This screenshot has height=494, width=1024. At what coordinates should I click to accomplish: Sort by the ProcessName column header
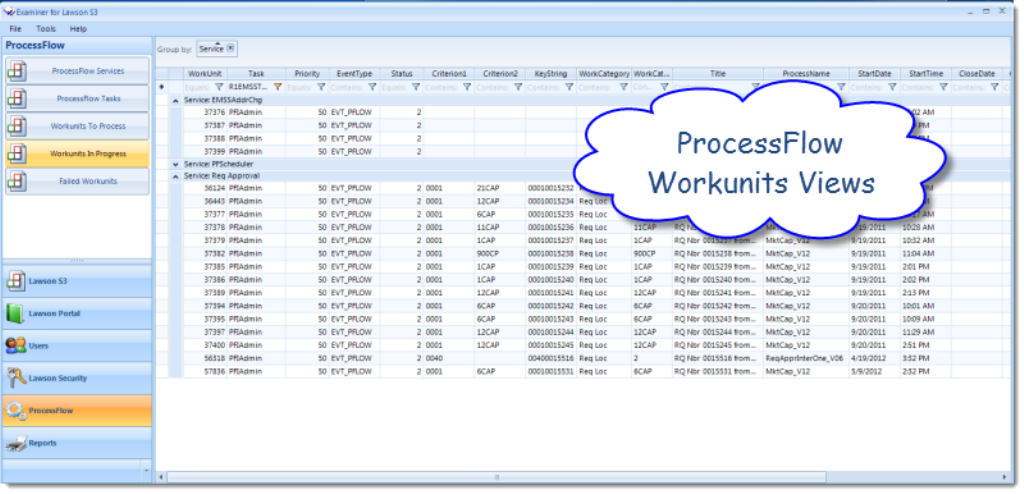[806, 74]
